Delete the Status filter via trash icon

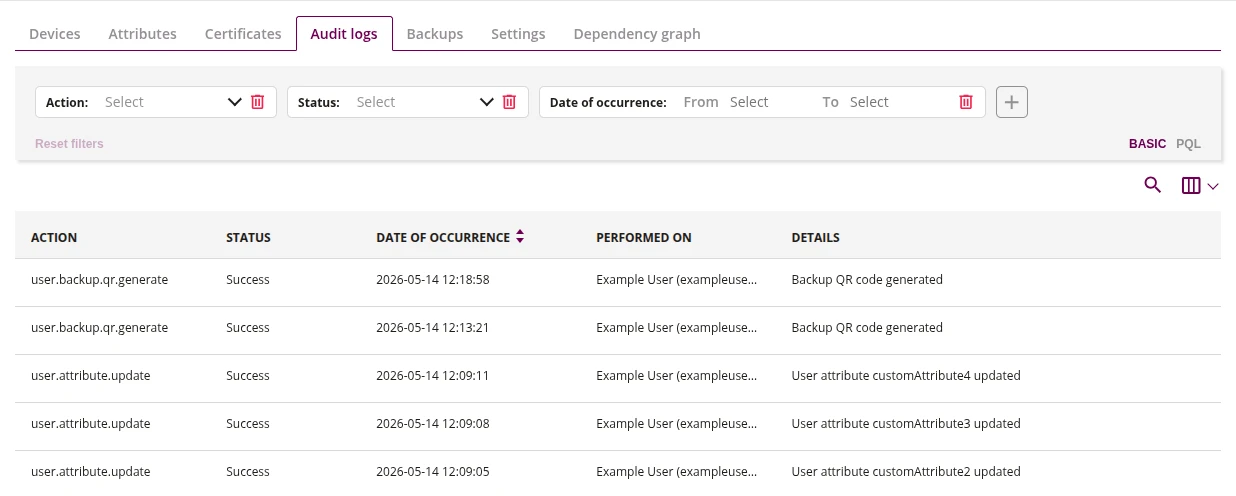509,102
